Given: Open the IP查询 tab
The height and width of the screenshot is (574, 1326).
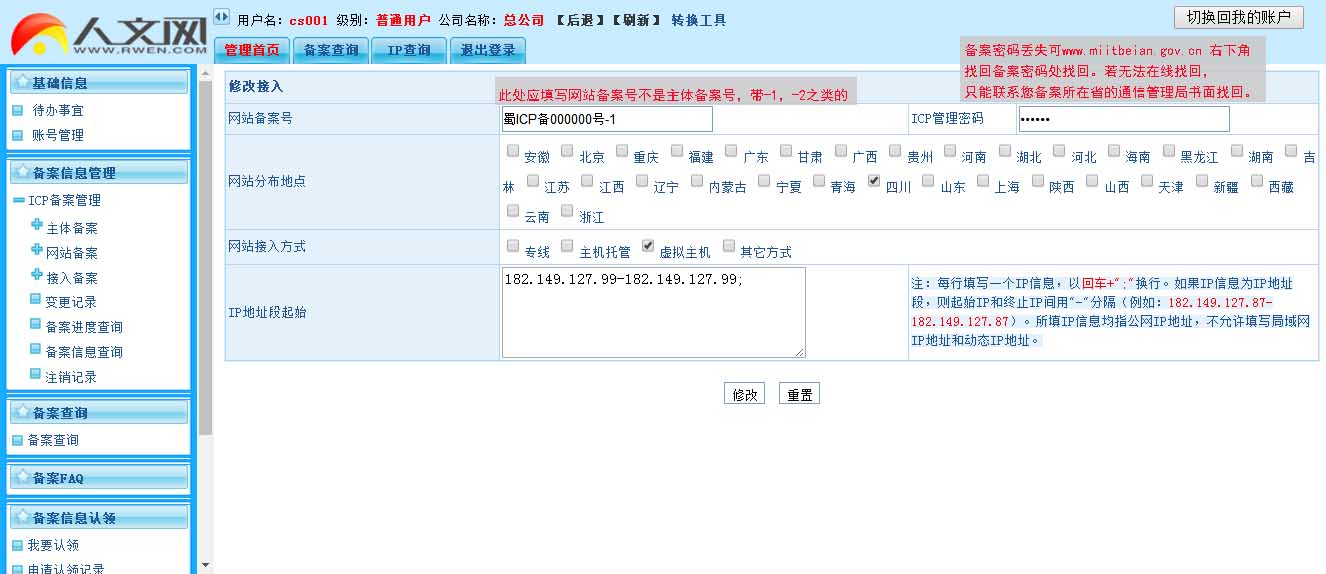Looking at the screenshot, I should pos(409,50).
